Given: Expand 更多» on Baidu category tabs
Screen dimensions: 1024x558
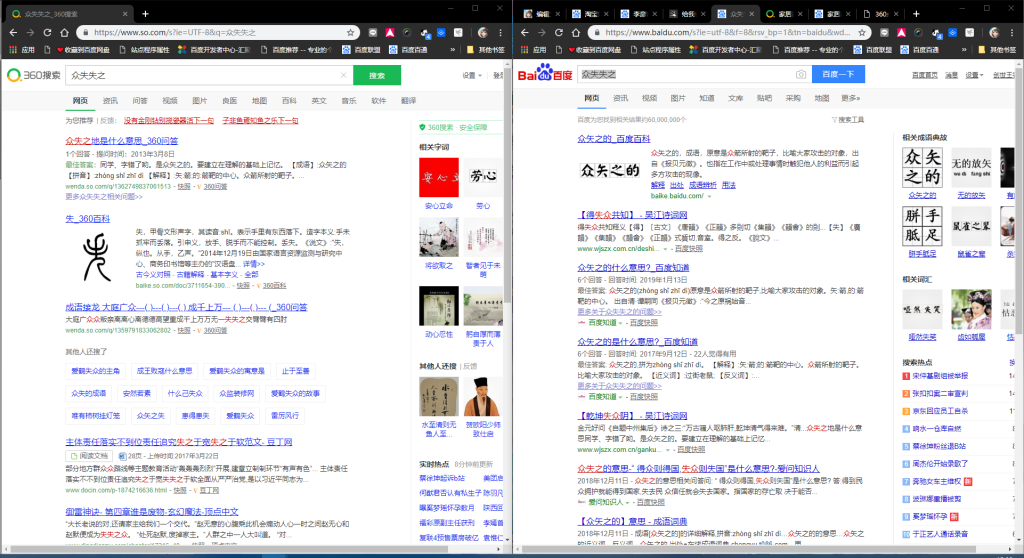Looking at the screenshot, I should [x=850, y=98].
